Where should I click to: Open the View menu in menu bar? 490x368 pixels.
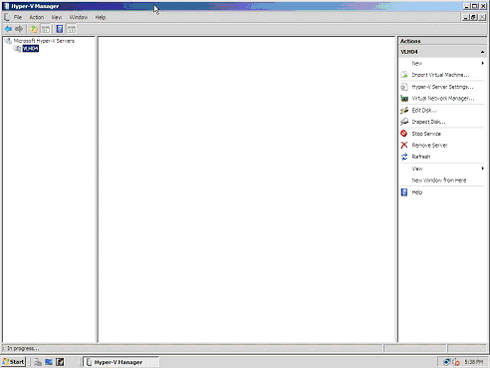[56, 17]
